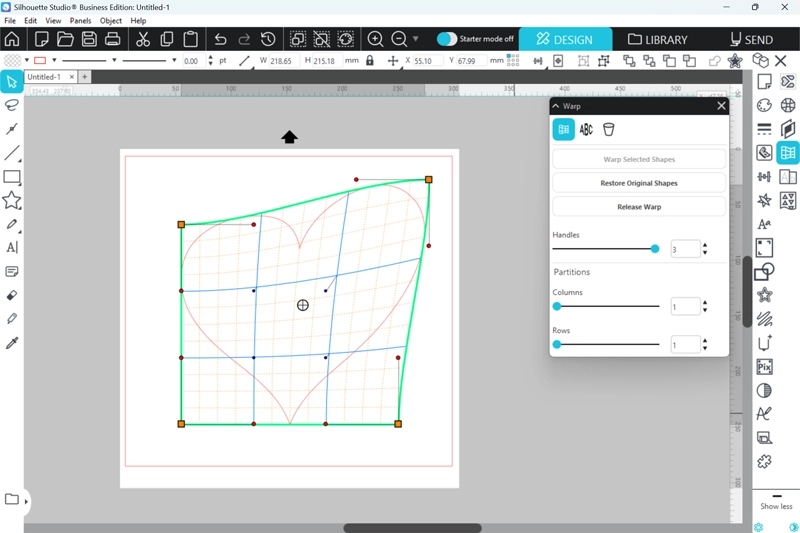Open the text warp ABC tab

click(x=586, y=130)
